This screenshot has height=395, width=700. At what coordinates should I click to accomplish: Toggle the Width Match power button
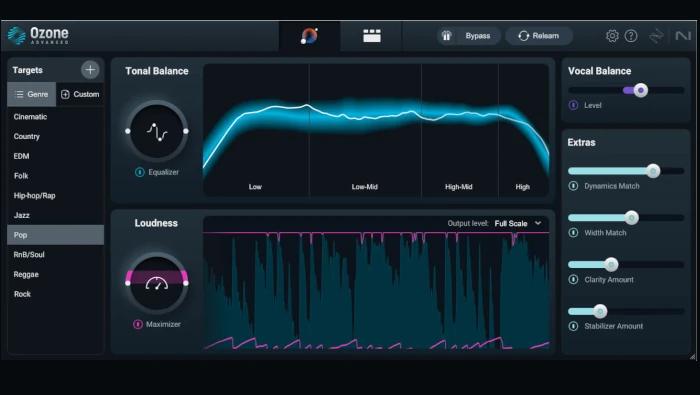(x=573, y=233)
